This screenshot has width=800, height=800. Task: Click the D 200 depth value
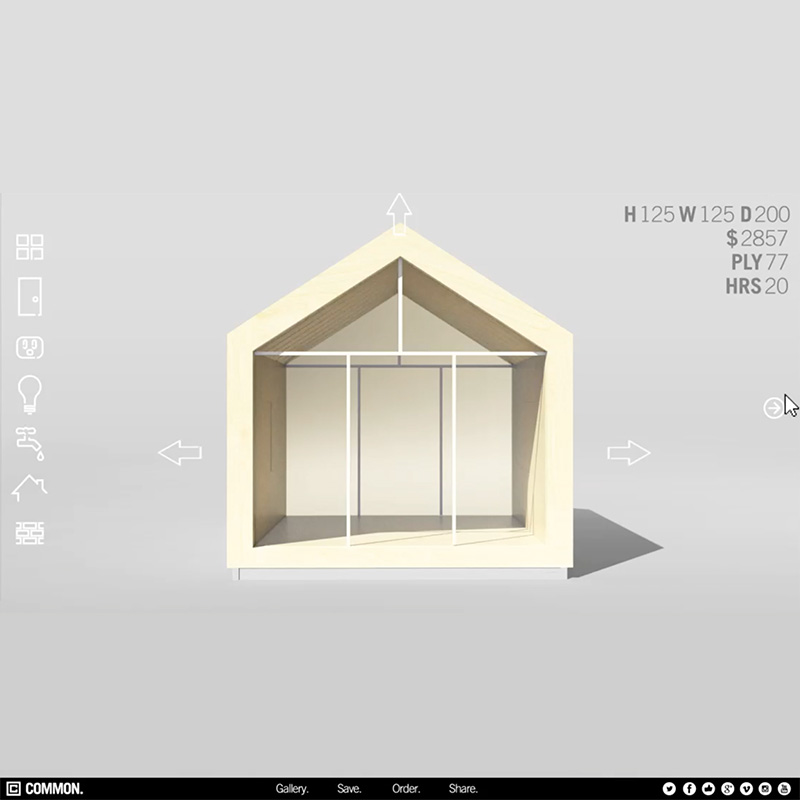pos(765,214)
